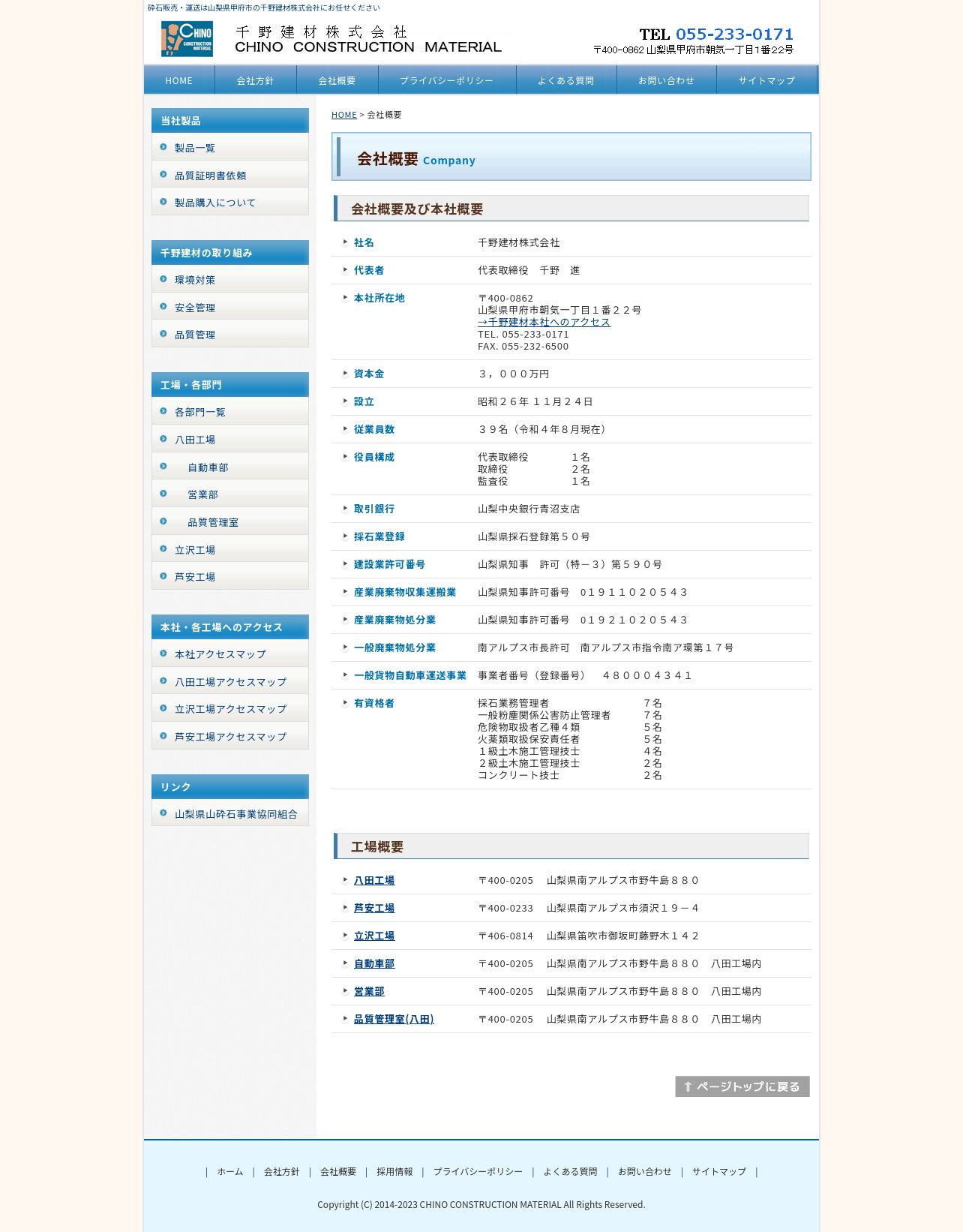Click the 山梨中央銀行青沼支店 value
The image size is (963, 1232).
(x=529, y=509)
